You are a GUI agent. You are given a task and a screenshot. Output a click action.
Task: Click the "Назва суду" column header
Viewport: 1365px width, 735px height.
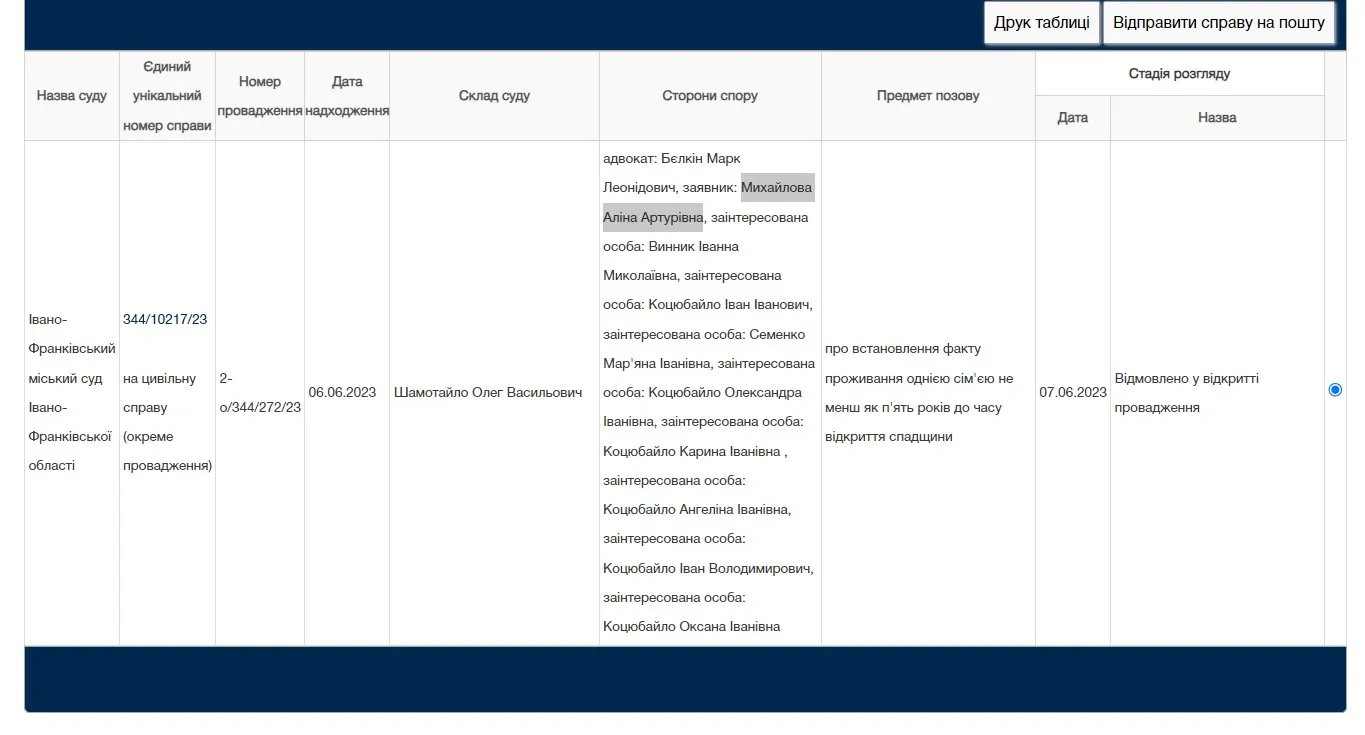click(72, 96)
